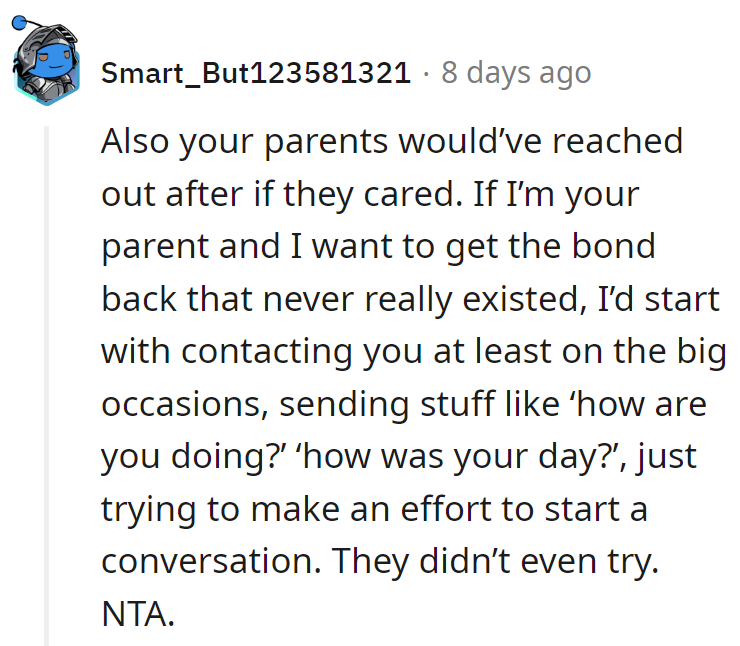Click the '8 days ago' timestamp

point(516,73)
